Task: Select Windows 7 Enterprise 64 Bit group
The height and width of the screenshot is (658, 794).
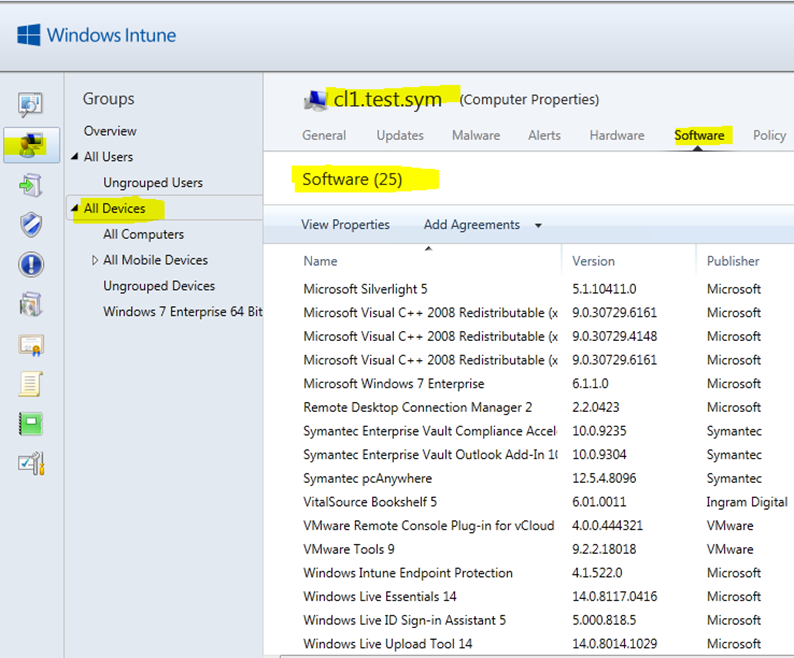Action: (x=183, y=312)
